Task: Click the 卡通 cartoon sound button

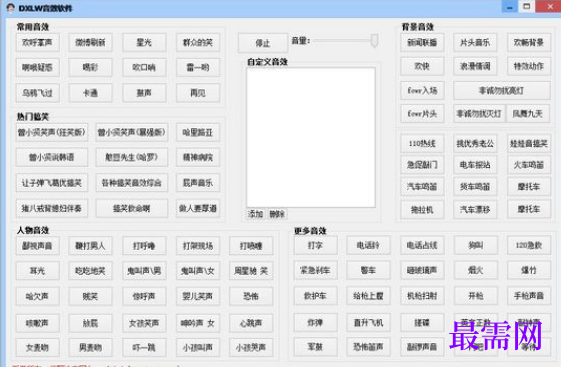Action: 90,93
